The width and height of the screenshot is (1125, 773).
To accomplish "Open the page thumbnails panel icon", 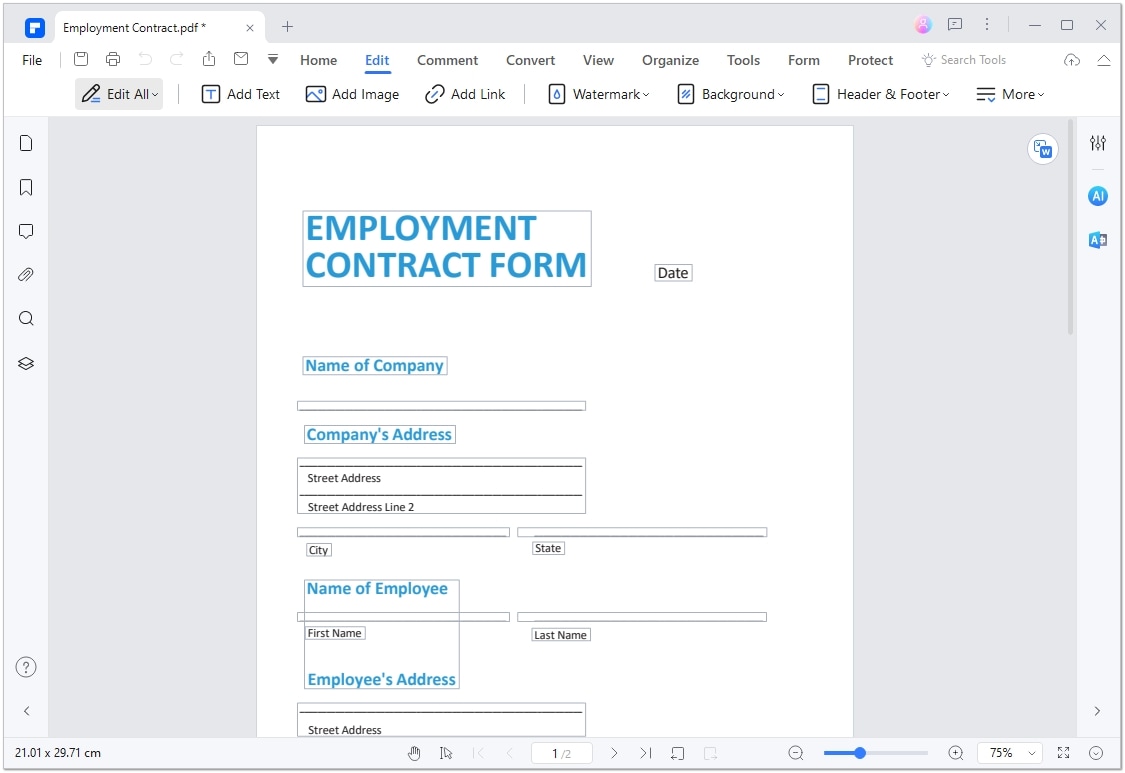I will coord(26,143).
